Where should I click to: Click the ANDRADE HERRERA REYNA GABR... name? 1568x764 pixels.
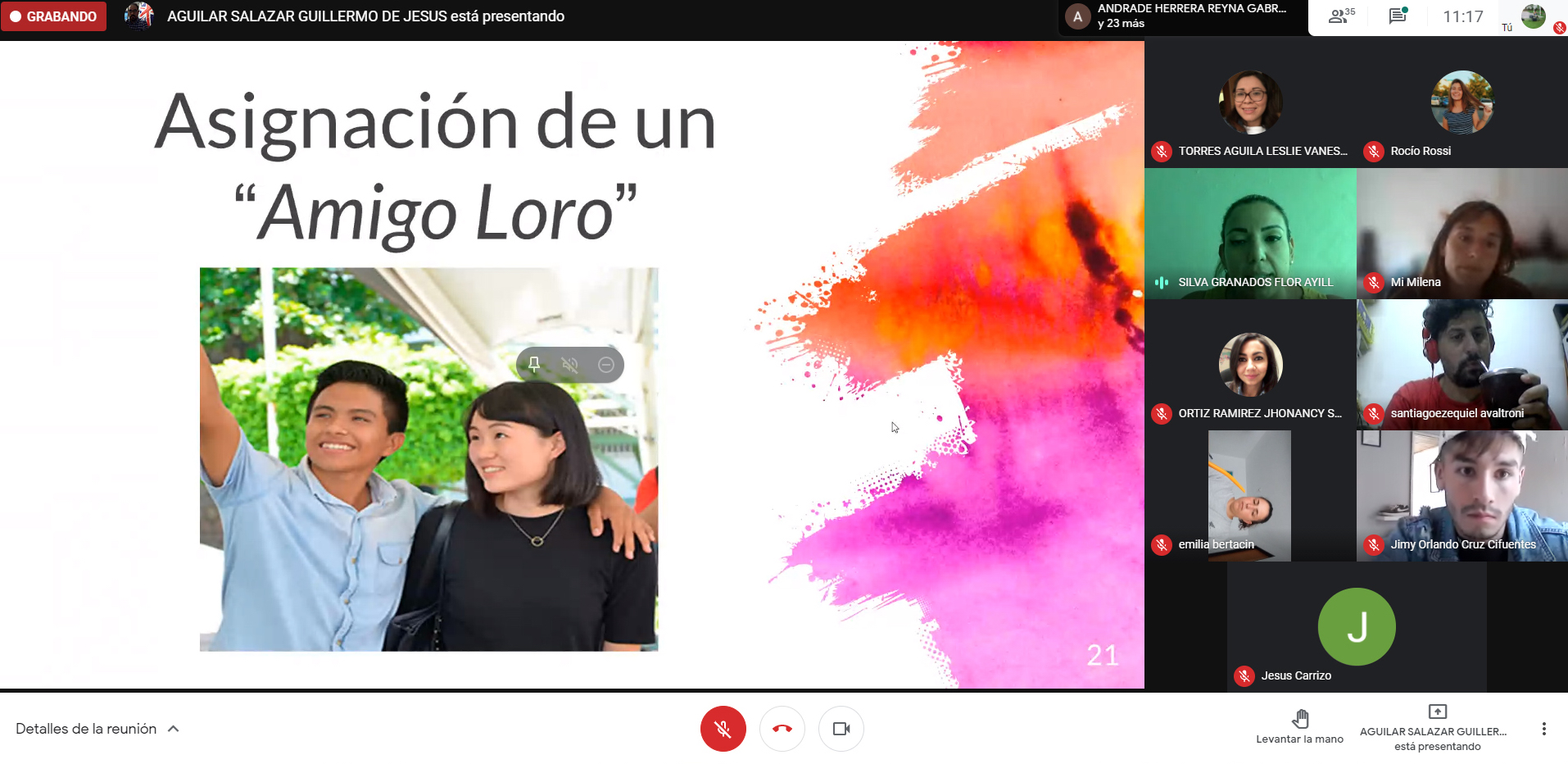coord(1192,8)
